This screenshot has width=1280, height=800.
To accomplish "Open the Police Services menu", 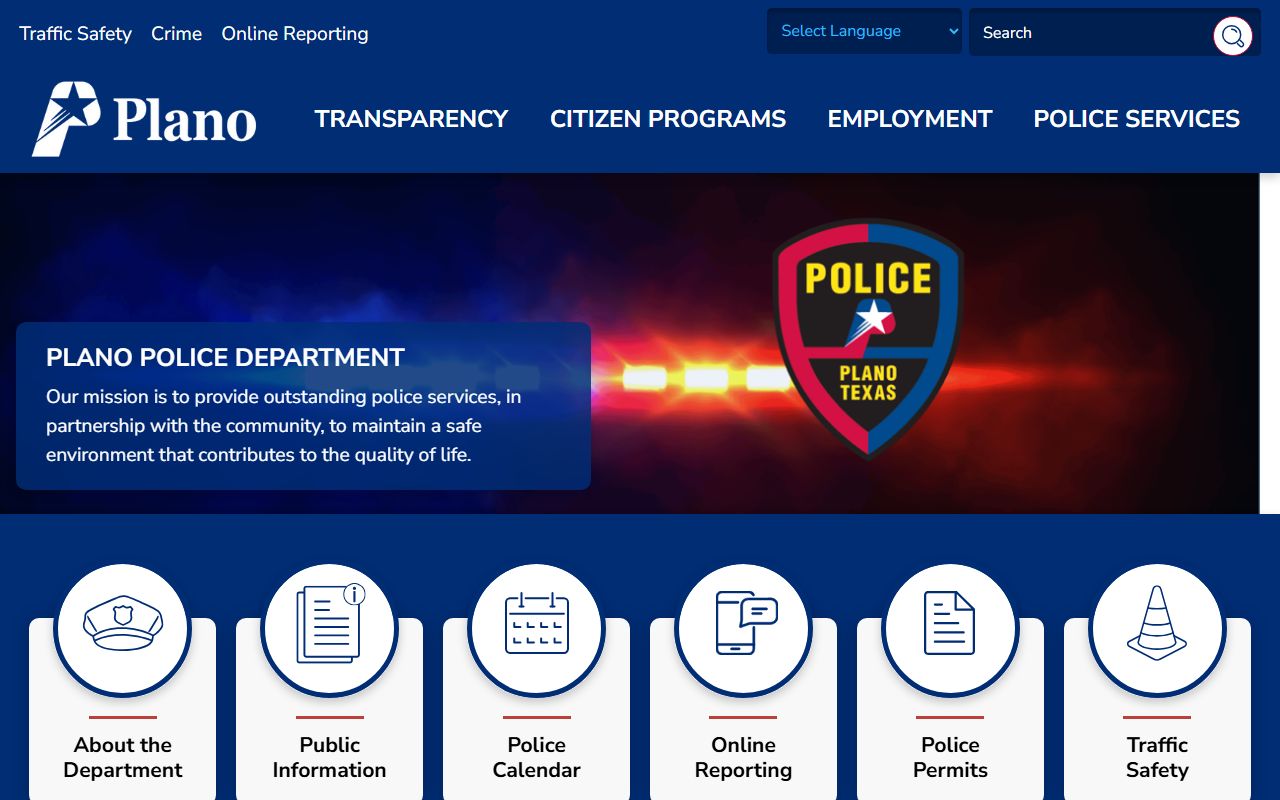I will 1137,119.
